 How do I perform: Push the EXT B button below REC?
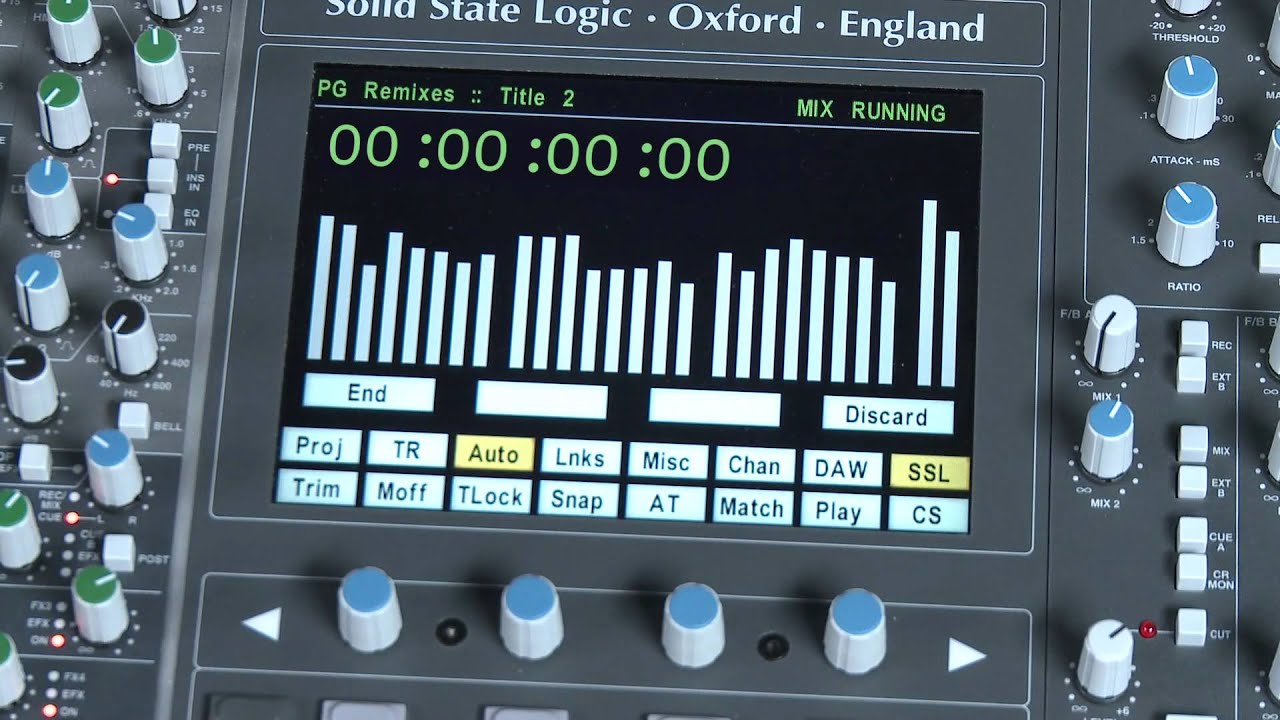[x=1192, y=375]
